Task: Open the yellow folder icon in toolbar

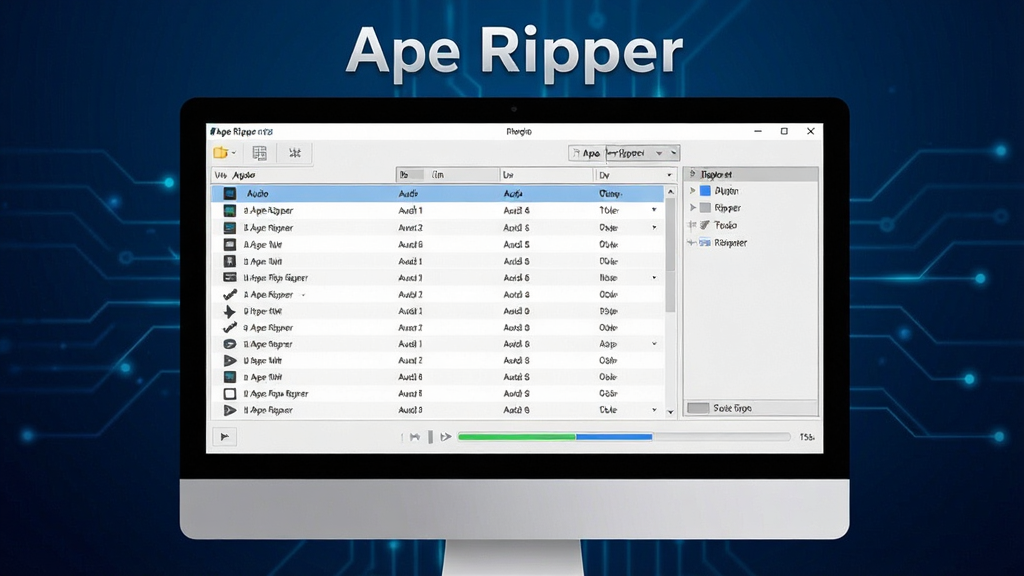Action: point(221,153)
